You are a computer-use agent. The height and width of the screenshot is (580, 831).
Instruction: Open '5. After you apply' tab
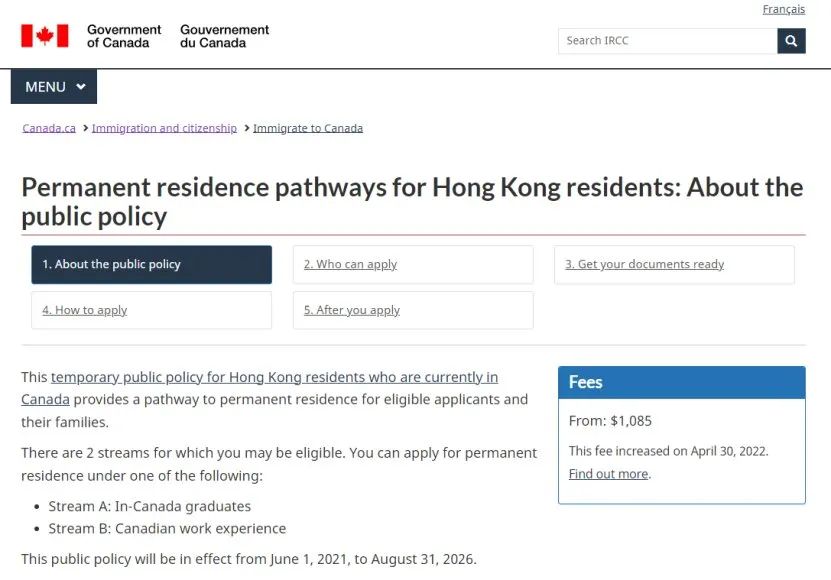413,310
